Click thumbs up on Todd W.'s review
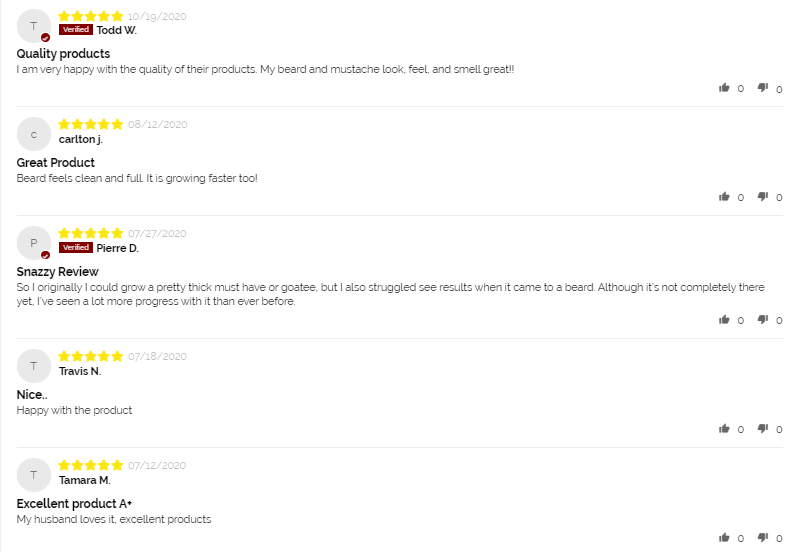 click(724, 88)
